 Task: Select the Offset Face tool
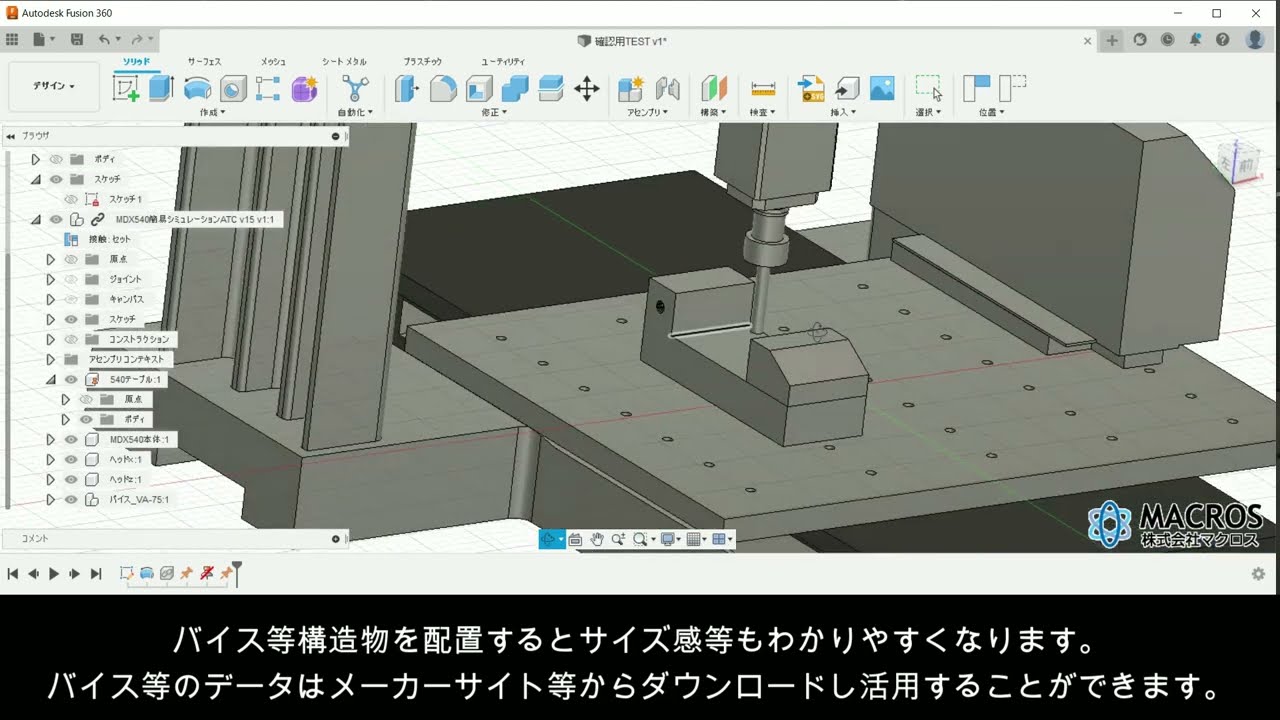pos(551,89)
